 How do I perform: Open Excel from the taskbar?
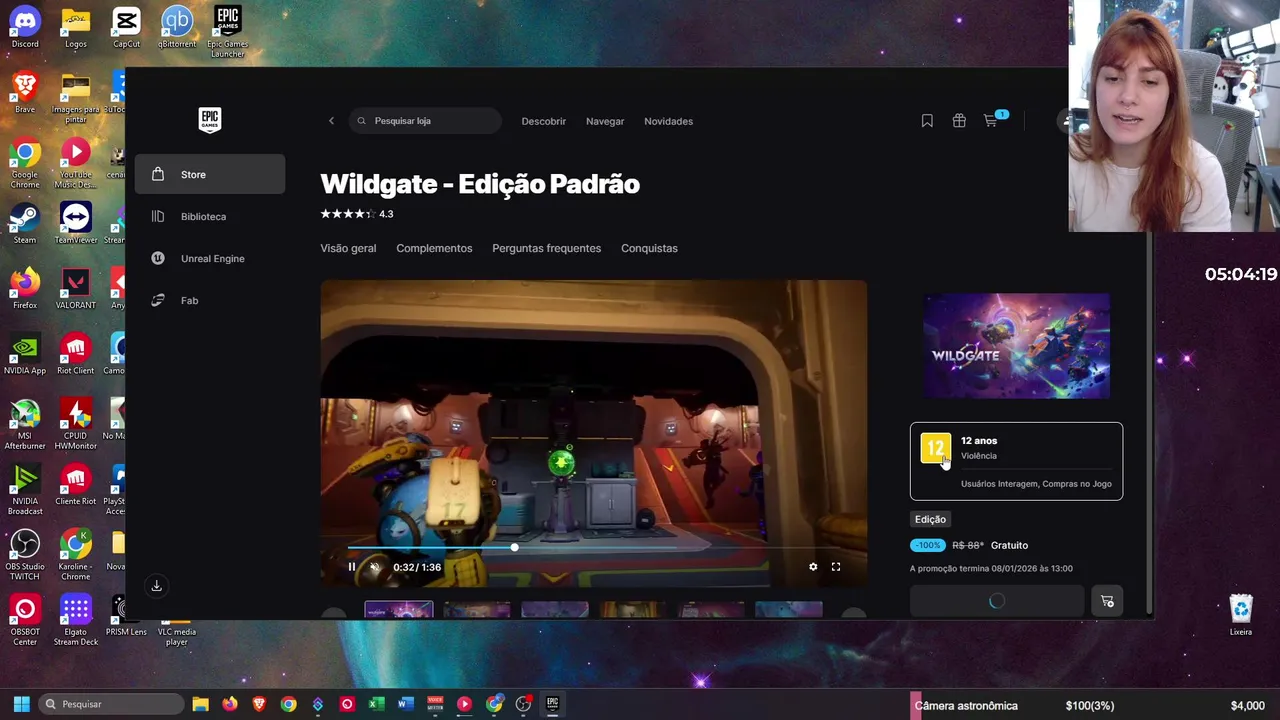pyautogui.click(x=376, y=704)
